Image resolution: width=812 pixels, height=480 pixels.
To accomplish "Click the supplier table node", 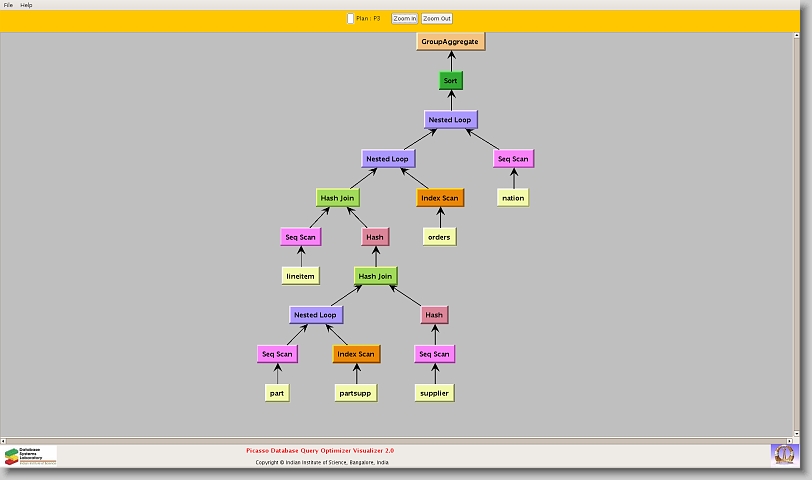I will [x=434, y=393].
